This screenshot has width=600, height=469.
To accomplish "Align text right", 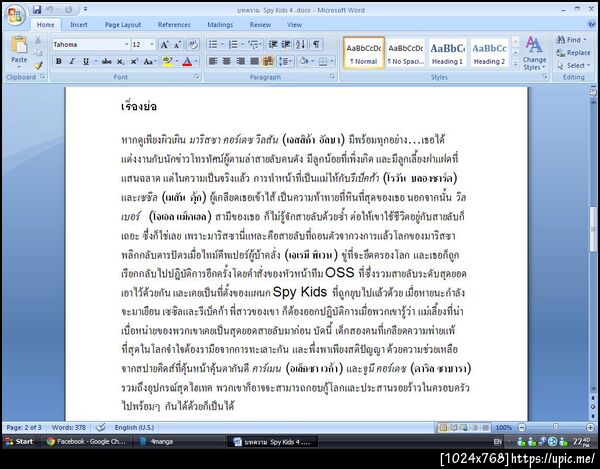I will pos(241,61).
